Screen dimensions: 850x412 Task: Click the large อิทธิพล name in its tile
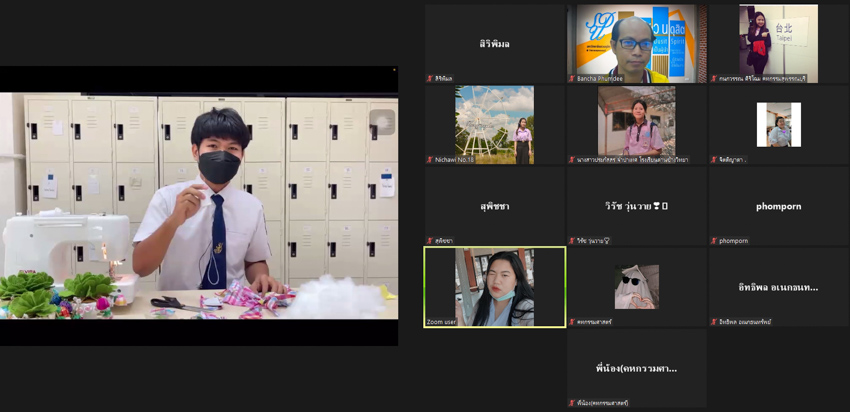pos(778,288)
